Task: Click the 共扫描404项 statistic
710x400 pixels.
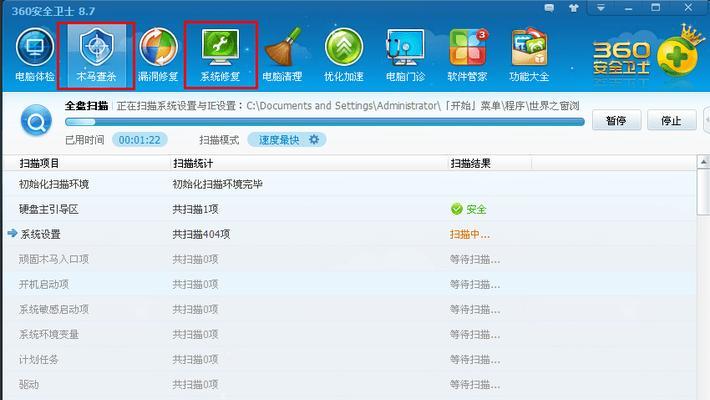Action: pos(201,234)
